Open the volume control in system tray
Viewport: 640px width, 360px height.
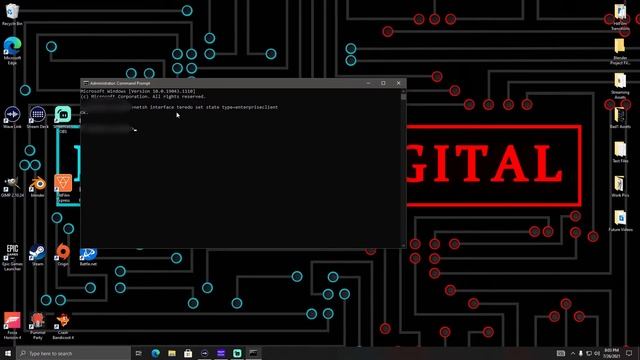click(x=597, y=353)
